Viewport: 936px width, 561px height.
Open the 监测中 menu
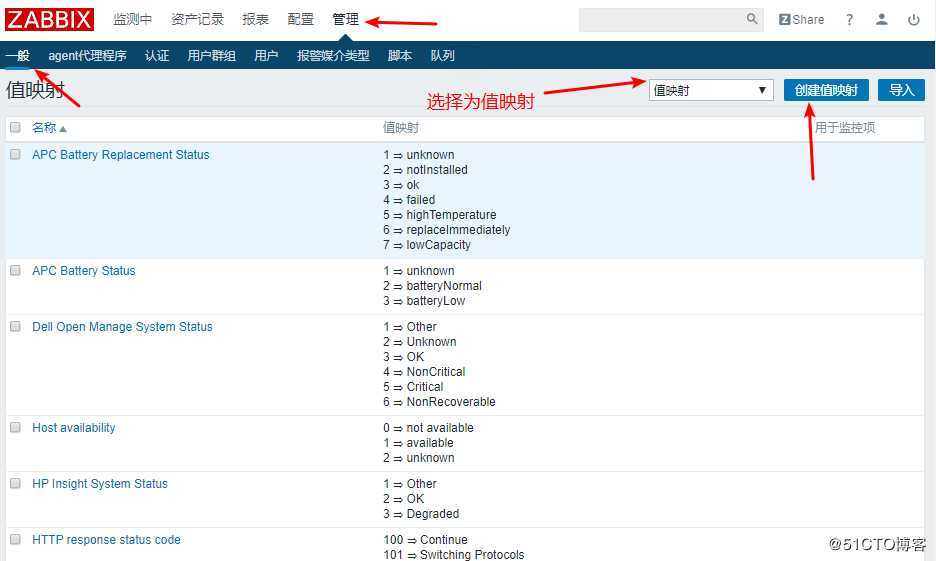pyautogui.click(x=133, y=20)
